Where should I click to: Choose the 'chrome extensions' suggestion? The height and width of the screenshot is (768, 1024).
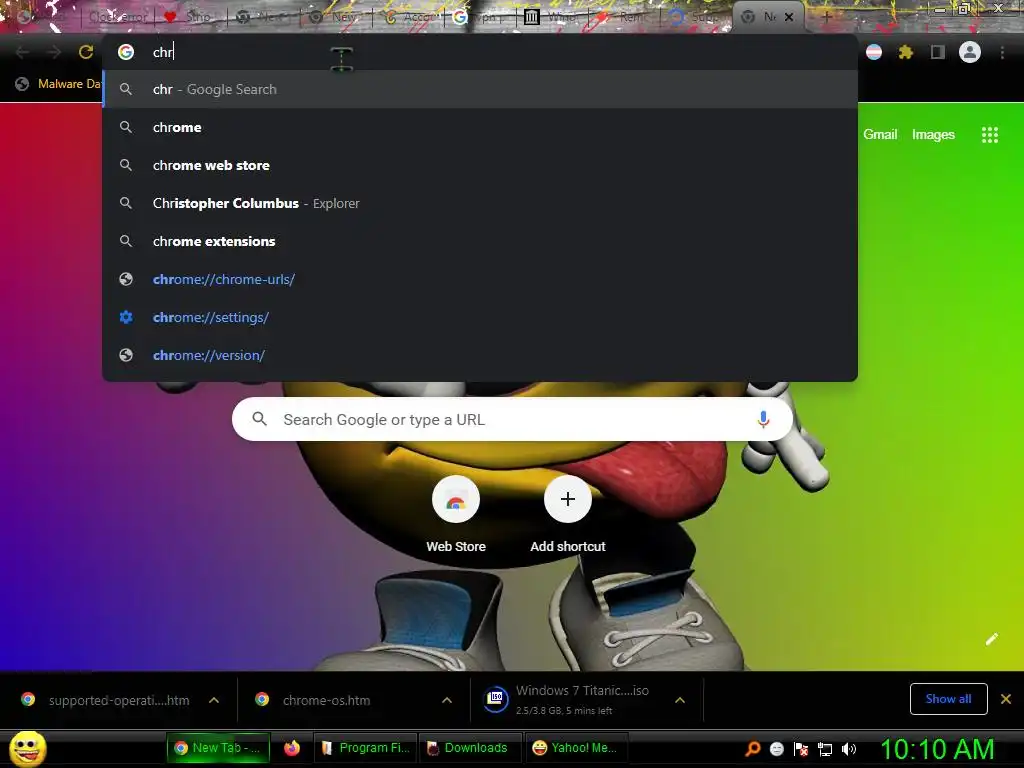tap(480, 241)
